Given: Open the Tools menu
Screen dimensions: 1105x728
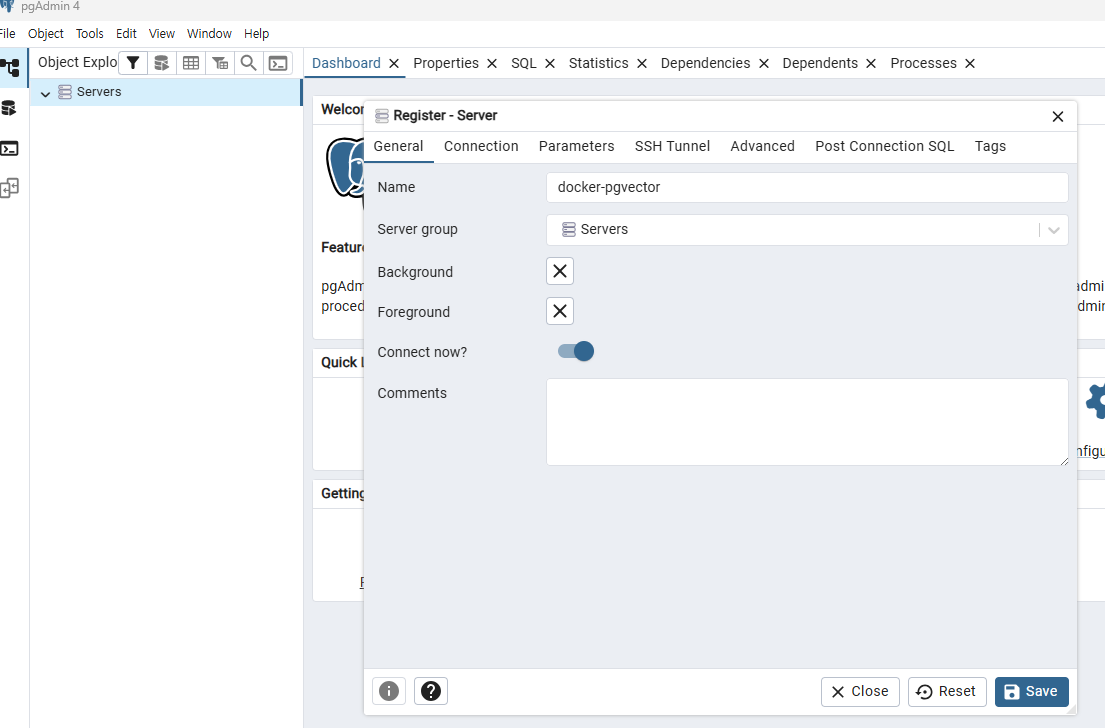Looking at the screenshot, I should 89,34.
